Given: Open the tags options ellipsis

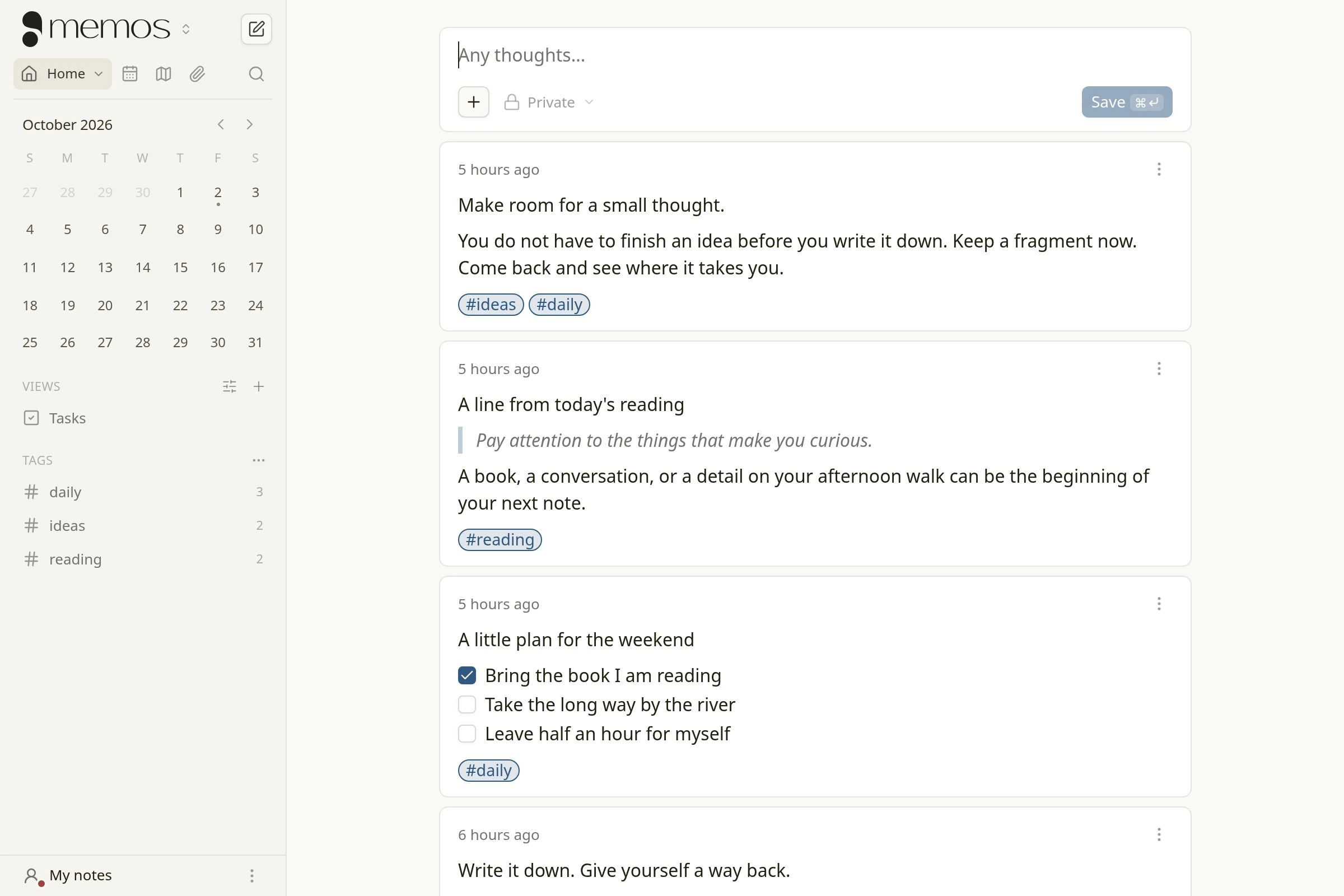Looking at the screenshot, I should coord(258,460).
